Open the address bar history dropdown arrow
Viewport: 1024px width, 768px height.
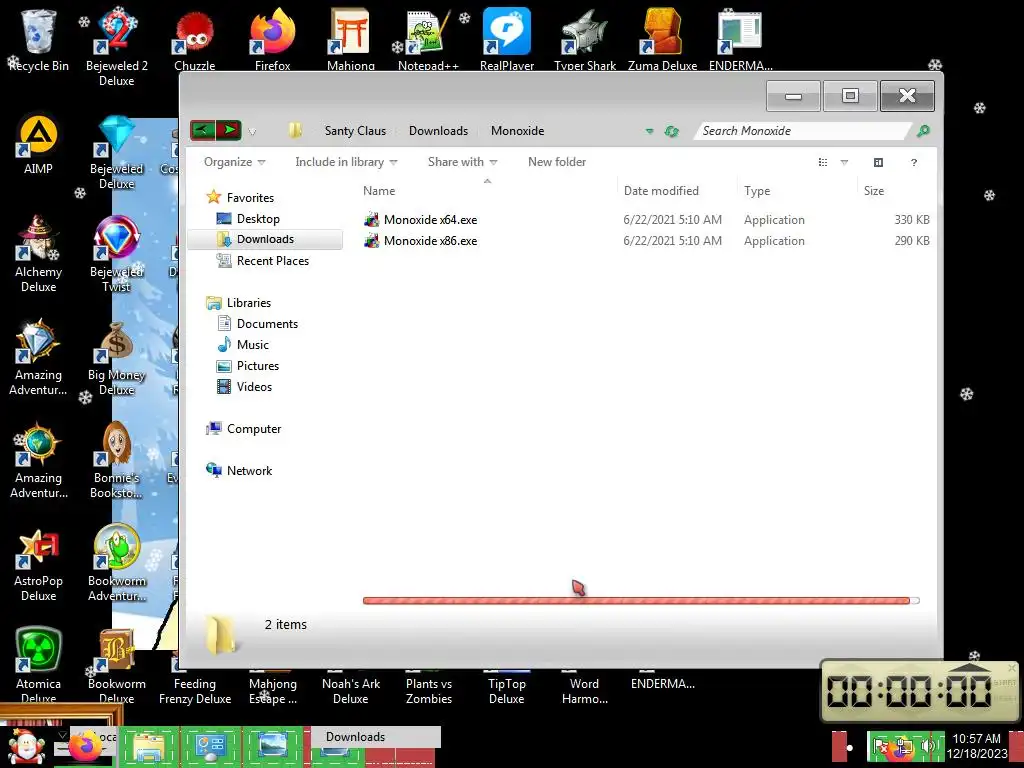click(x=649, y=131)
